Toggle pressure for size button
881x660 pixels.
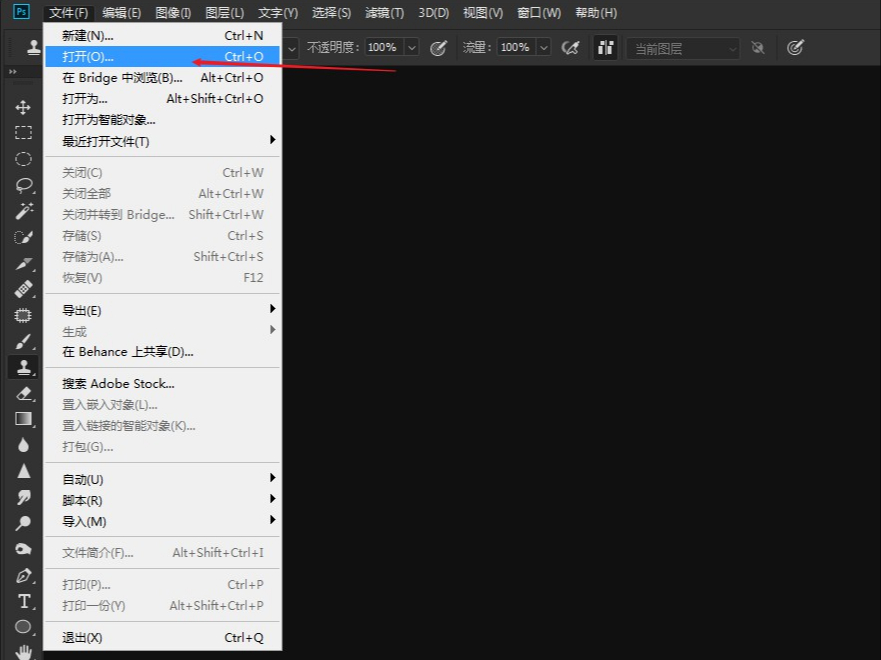point(795,48)
